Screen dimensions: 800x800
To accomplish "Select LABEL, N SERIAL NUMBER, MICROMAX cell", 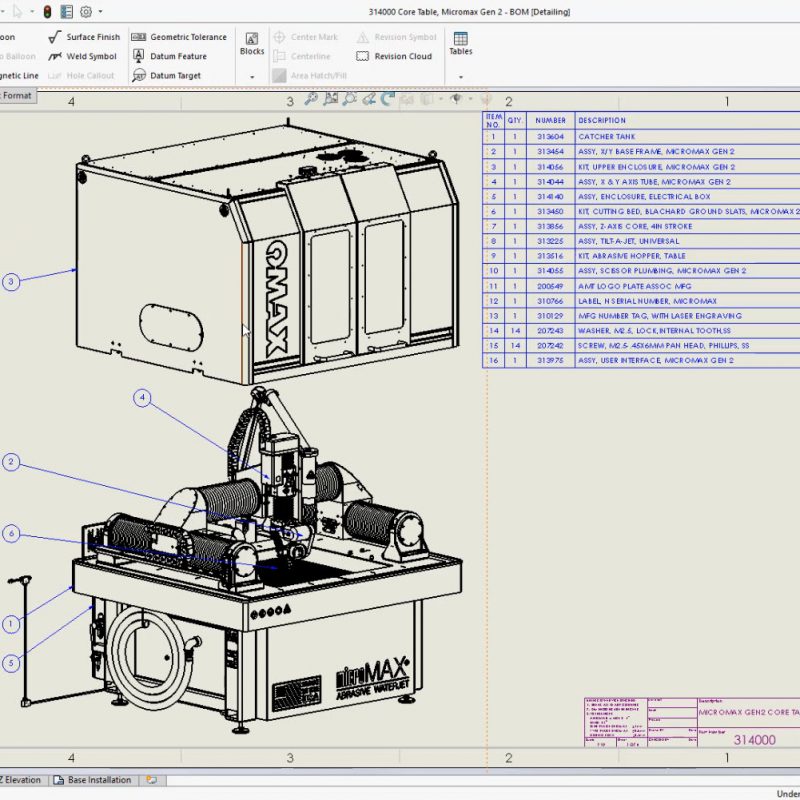I will pos(687,301).
